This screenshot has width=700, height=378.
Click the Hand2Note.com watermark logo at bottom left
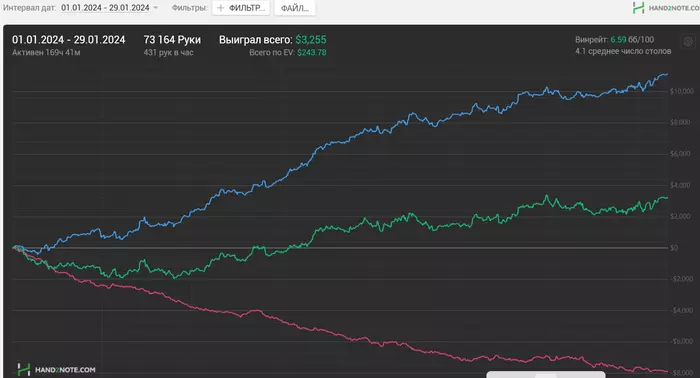point(56,370)
